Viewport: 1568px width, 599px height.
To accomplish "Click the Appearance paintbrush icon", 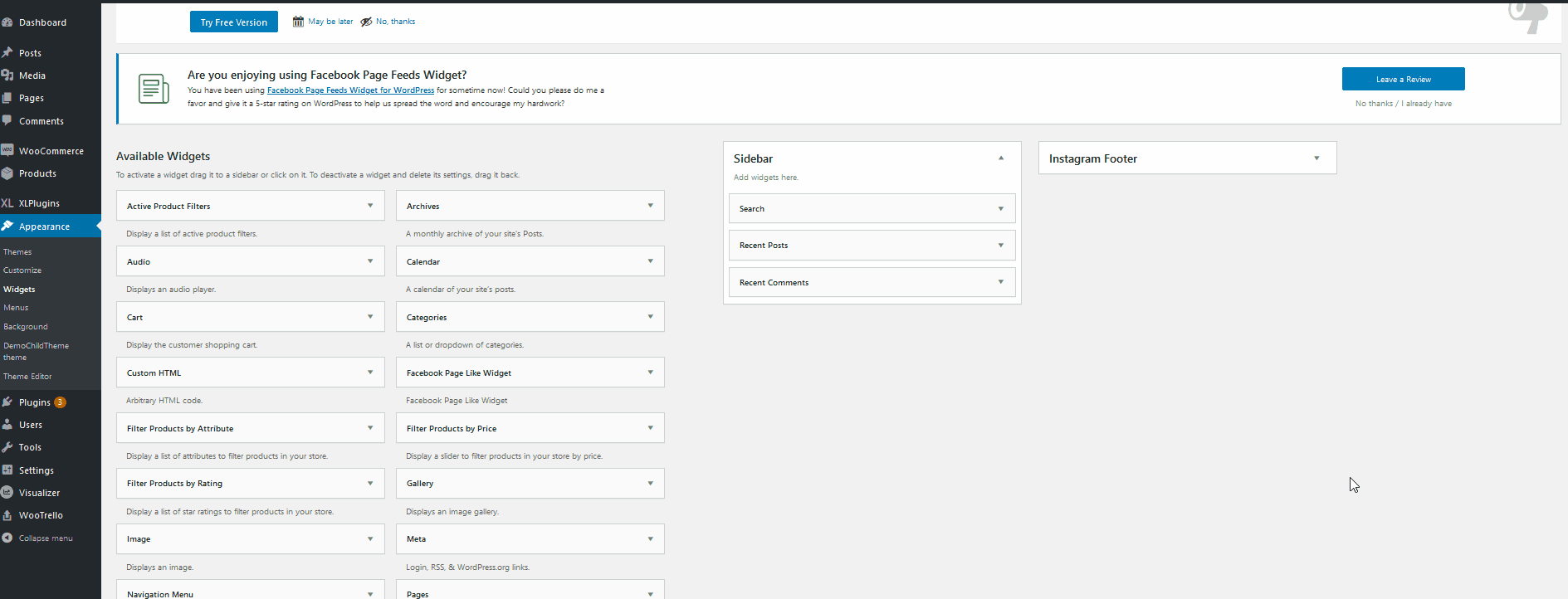I will 7,226.
